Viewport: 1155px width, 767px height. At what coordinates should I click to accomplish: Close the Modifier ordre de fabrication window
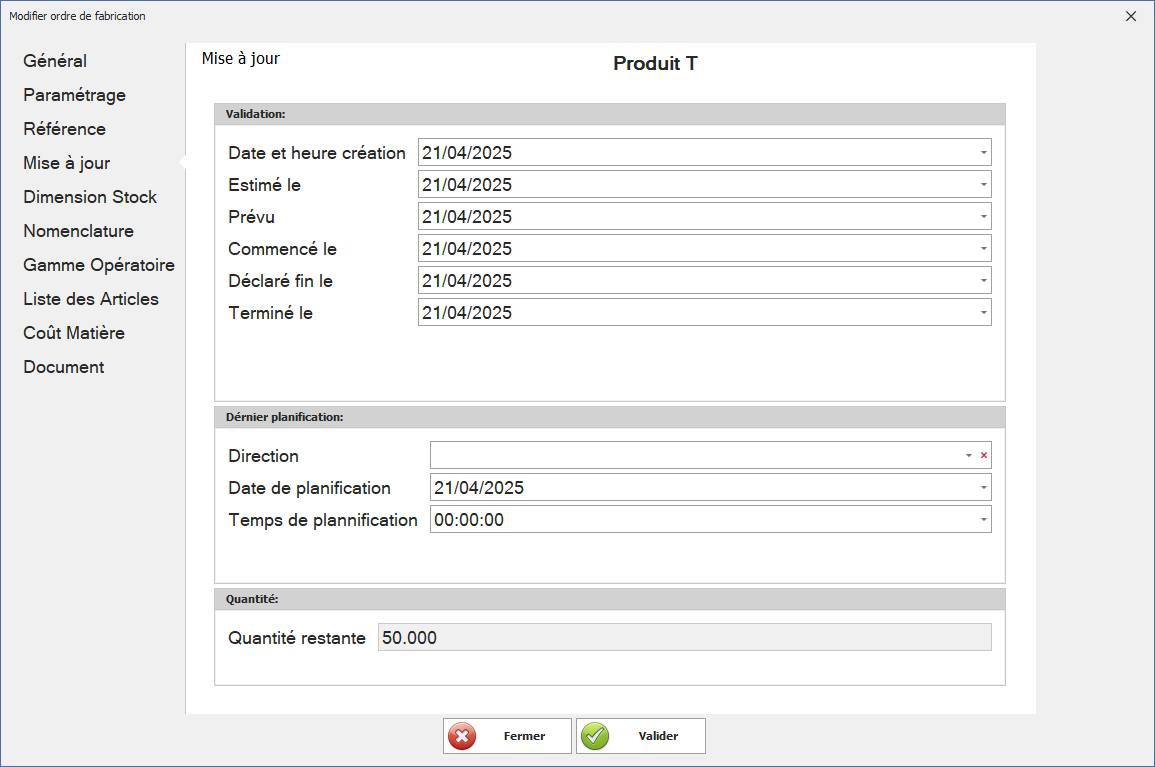click(x=1131, y=16)
